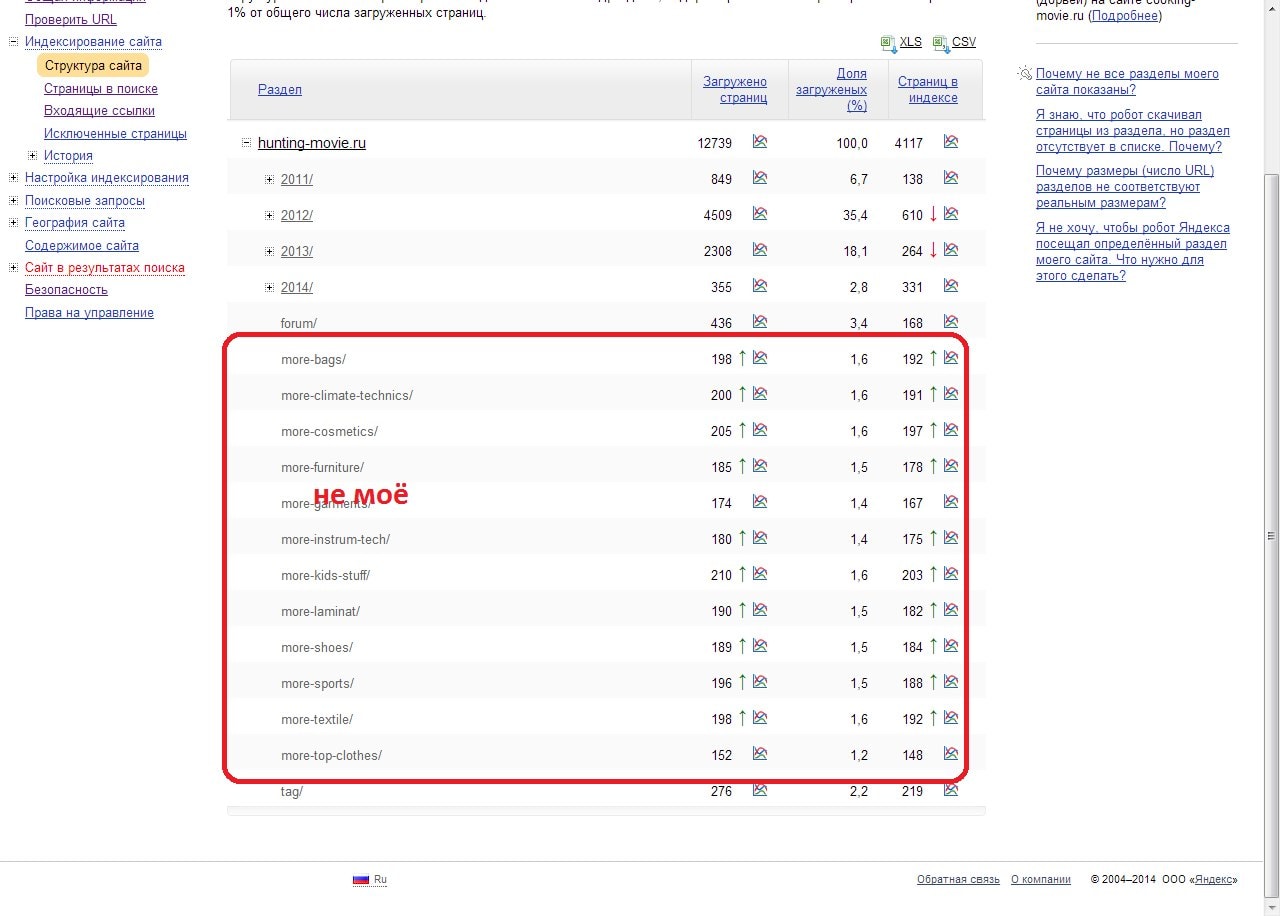Open Проверить URL sidebar link

pos(71,19)
